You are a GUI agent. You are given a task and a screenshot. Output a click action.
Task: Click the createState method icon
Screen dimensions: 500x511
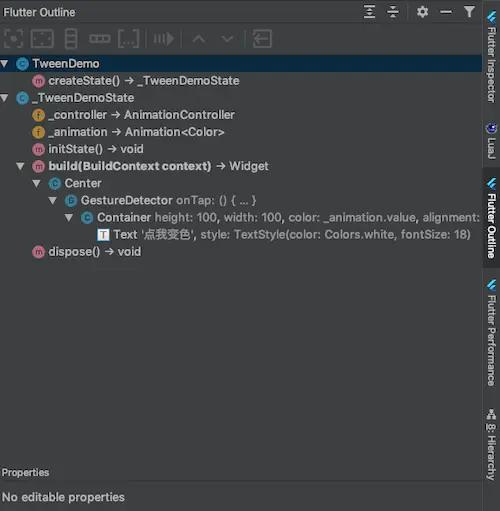(38, 81)
